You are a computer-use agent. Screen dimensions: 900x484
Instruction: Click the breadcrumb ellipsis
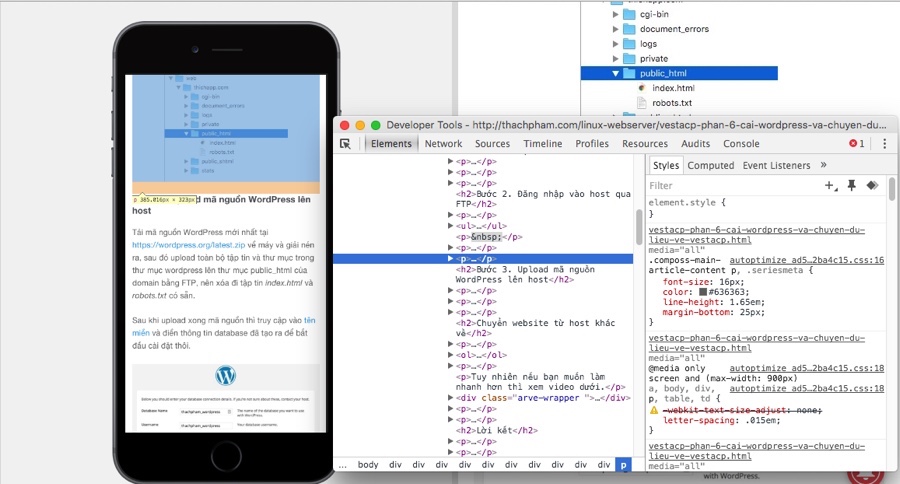coord(342,464)
